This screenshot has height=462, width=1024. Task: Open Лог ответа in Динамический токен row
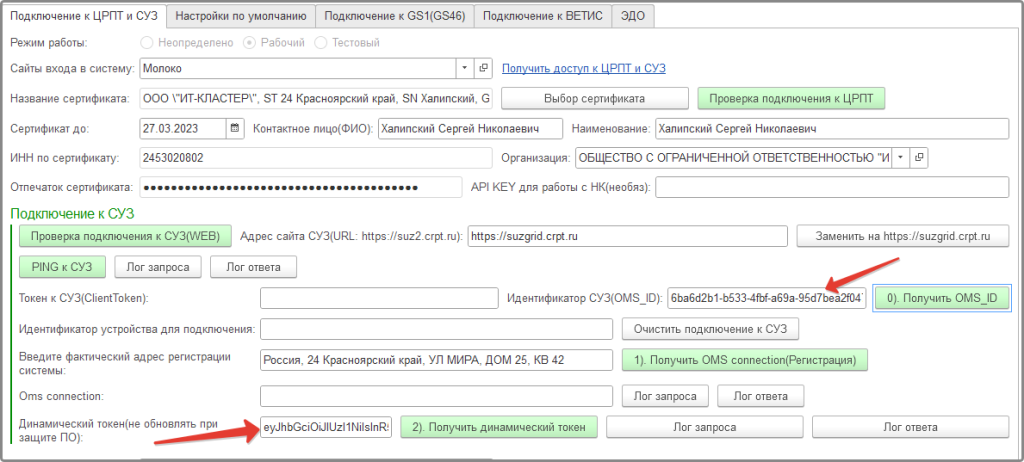[911, 427]
